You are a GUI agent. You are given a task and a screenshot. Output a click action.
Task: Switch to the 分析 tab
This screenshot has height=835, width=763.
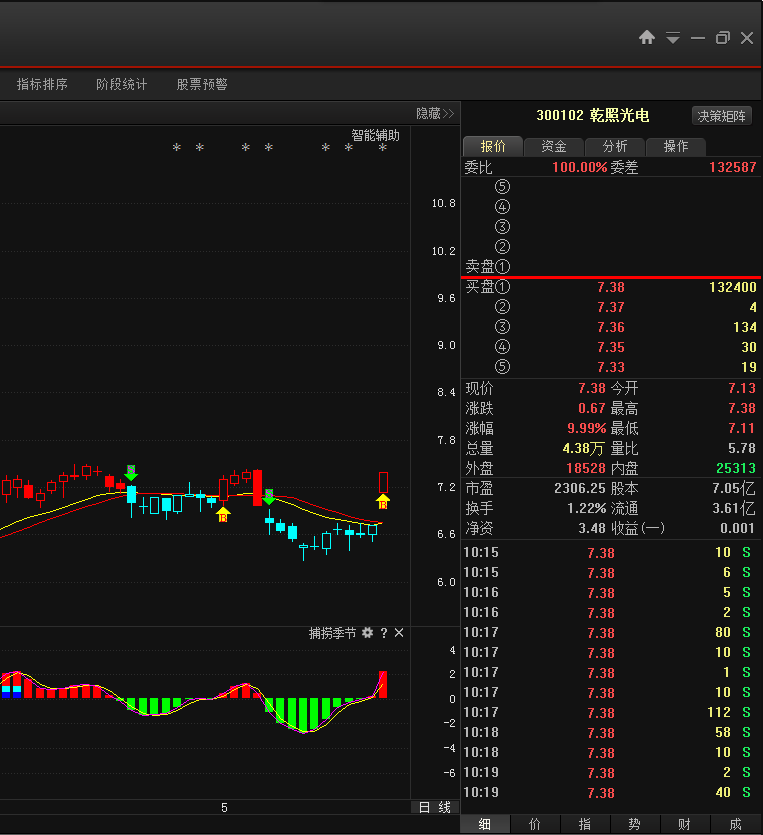pos(615,146)
